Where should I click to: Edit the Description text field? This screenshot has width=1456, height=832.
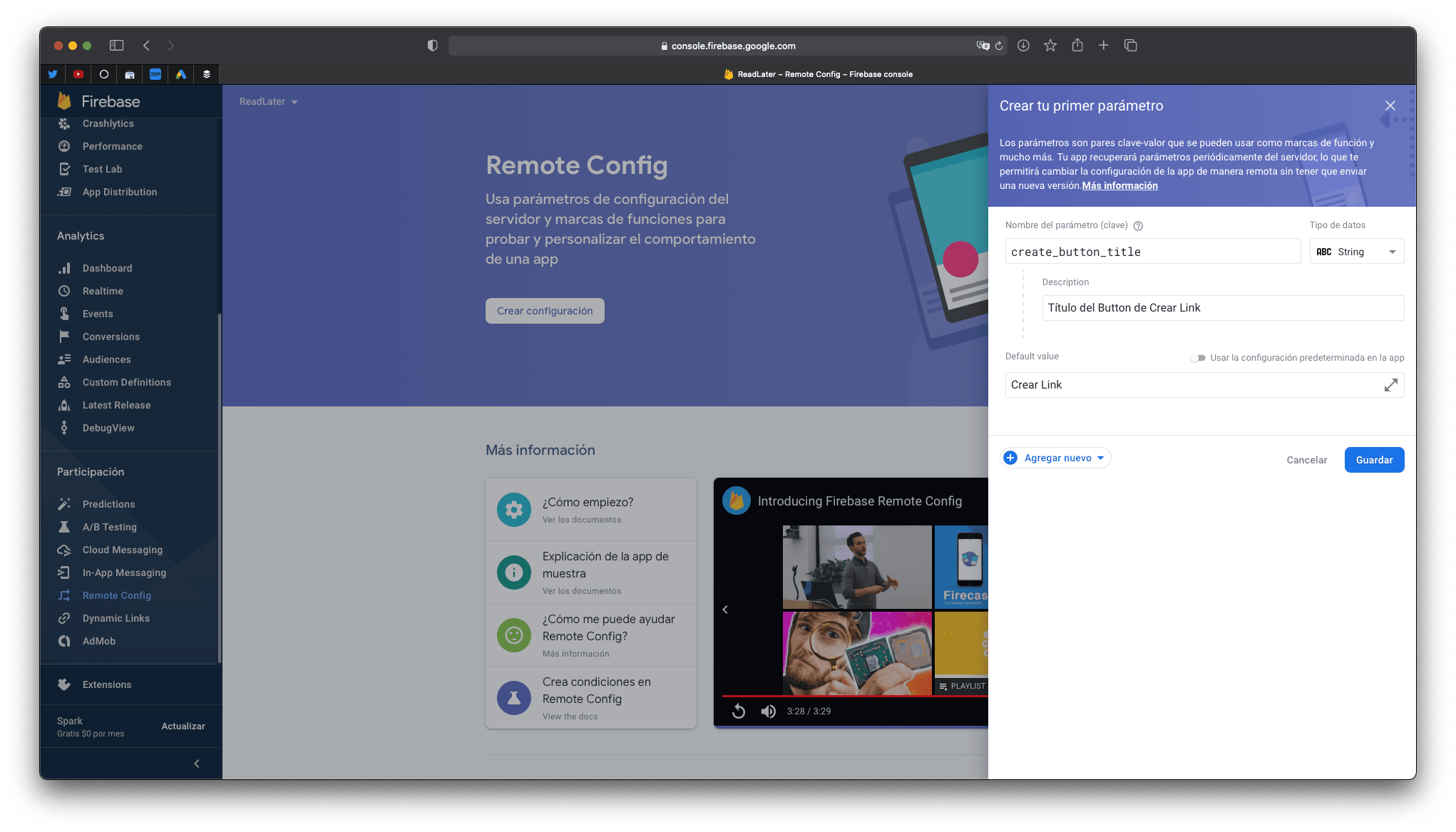coord(1223,308)
